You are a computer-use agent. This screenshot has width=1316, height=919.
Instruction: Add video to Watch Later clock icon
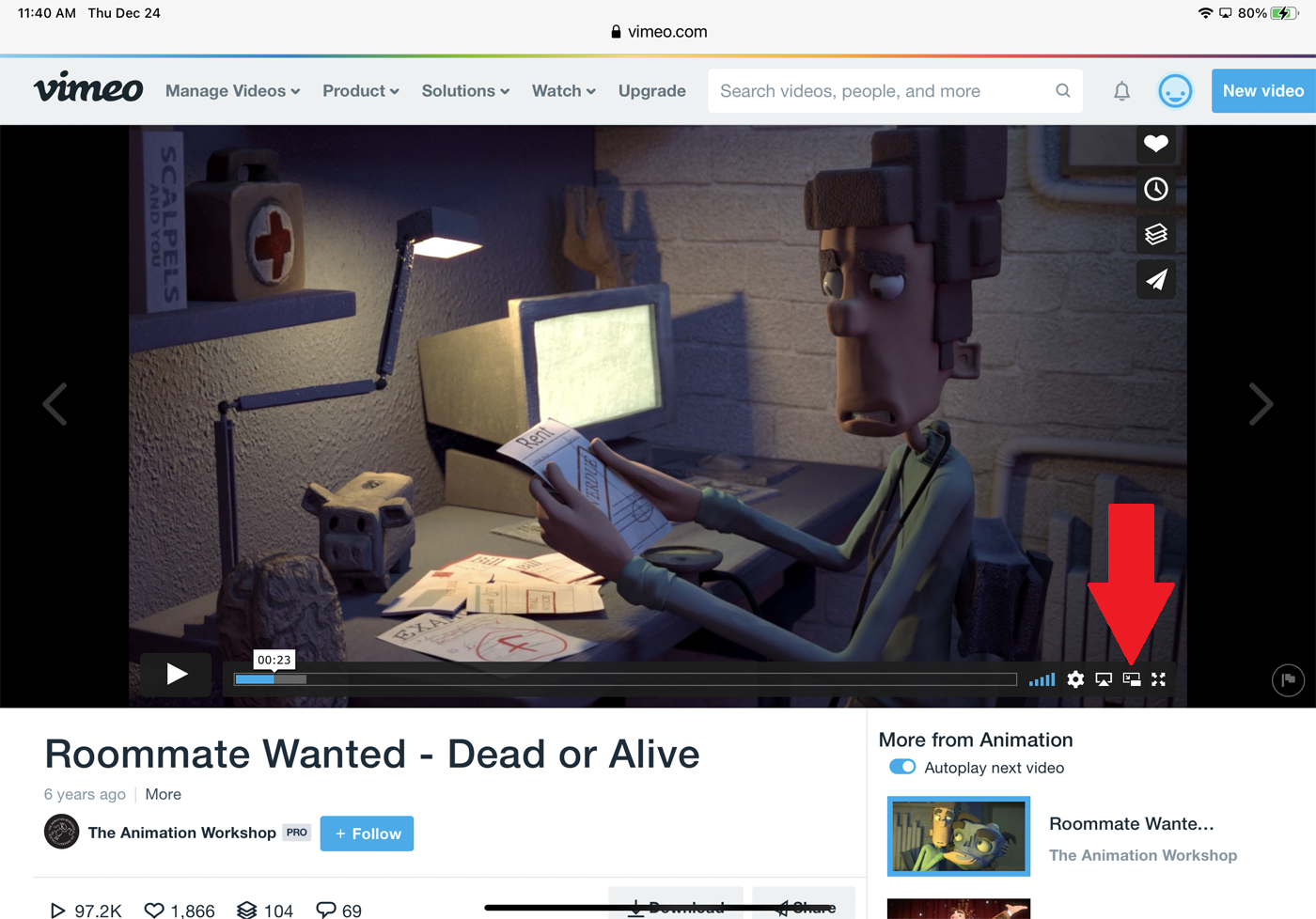point(1156,189)
